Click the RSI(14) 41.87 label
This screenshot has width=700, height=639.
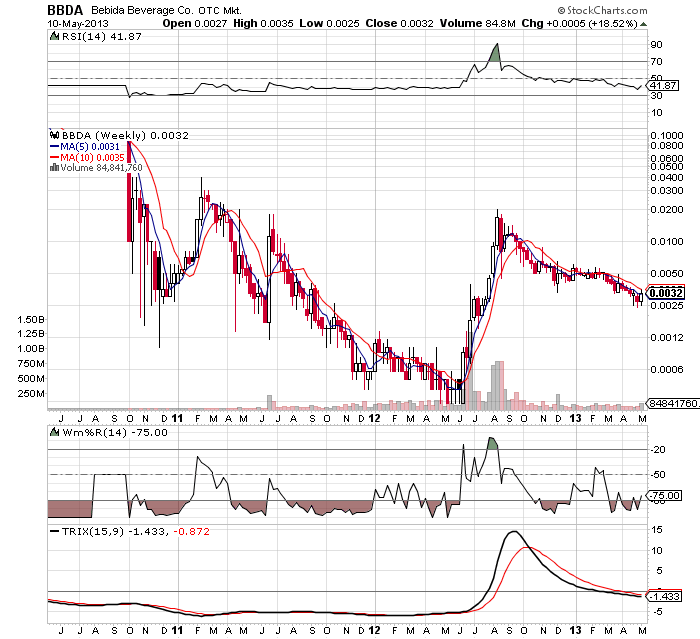tap(101, 37)
